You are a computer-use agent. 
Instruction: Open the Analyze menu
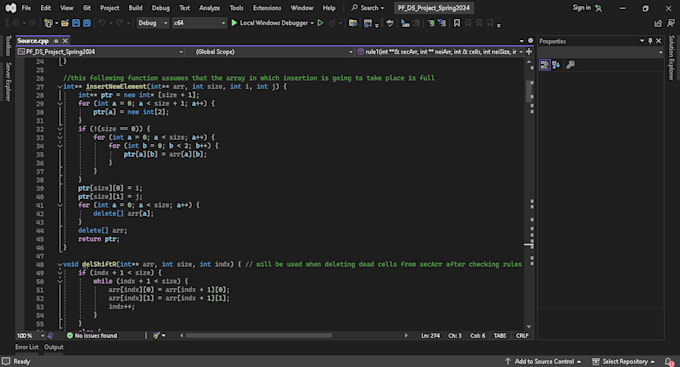tap(209, 8)
